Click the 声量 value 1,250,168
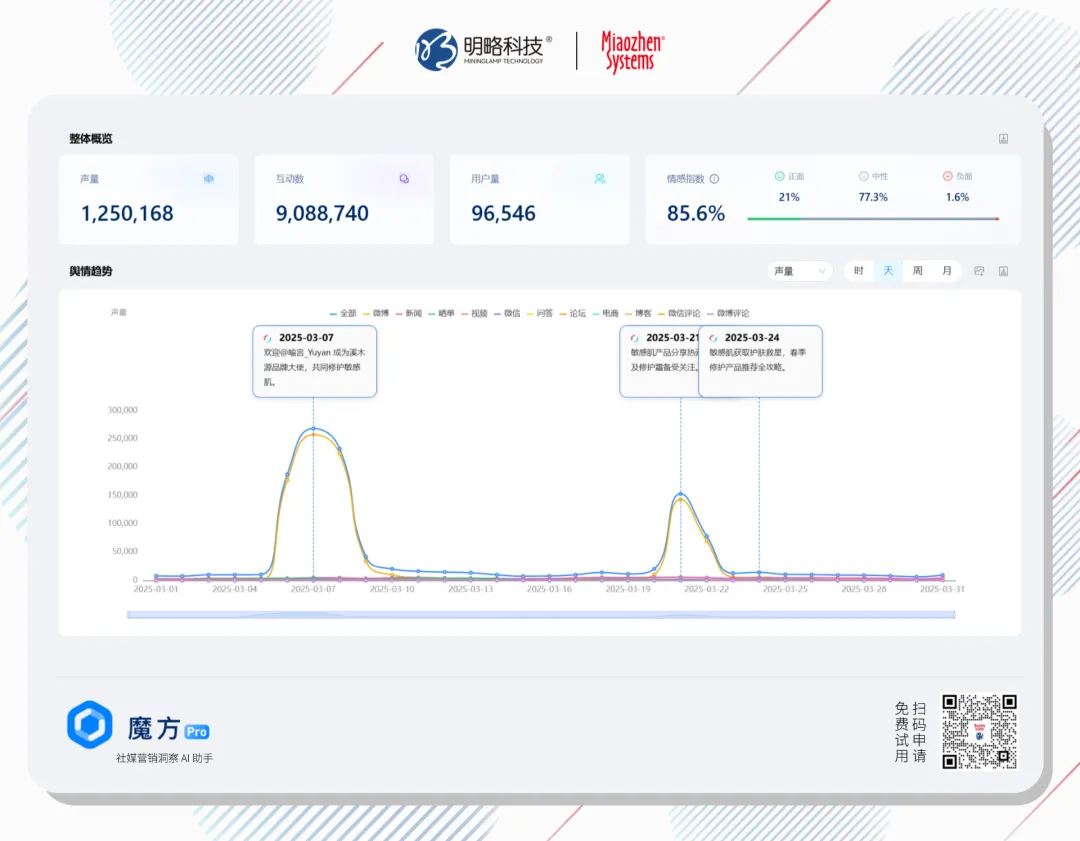The width and height of the screenshot is (1080, 841). pos(127,214)
